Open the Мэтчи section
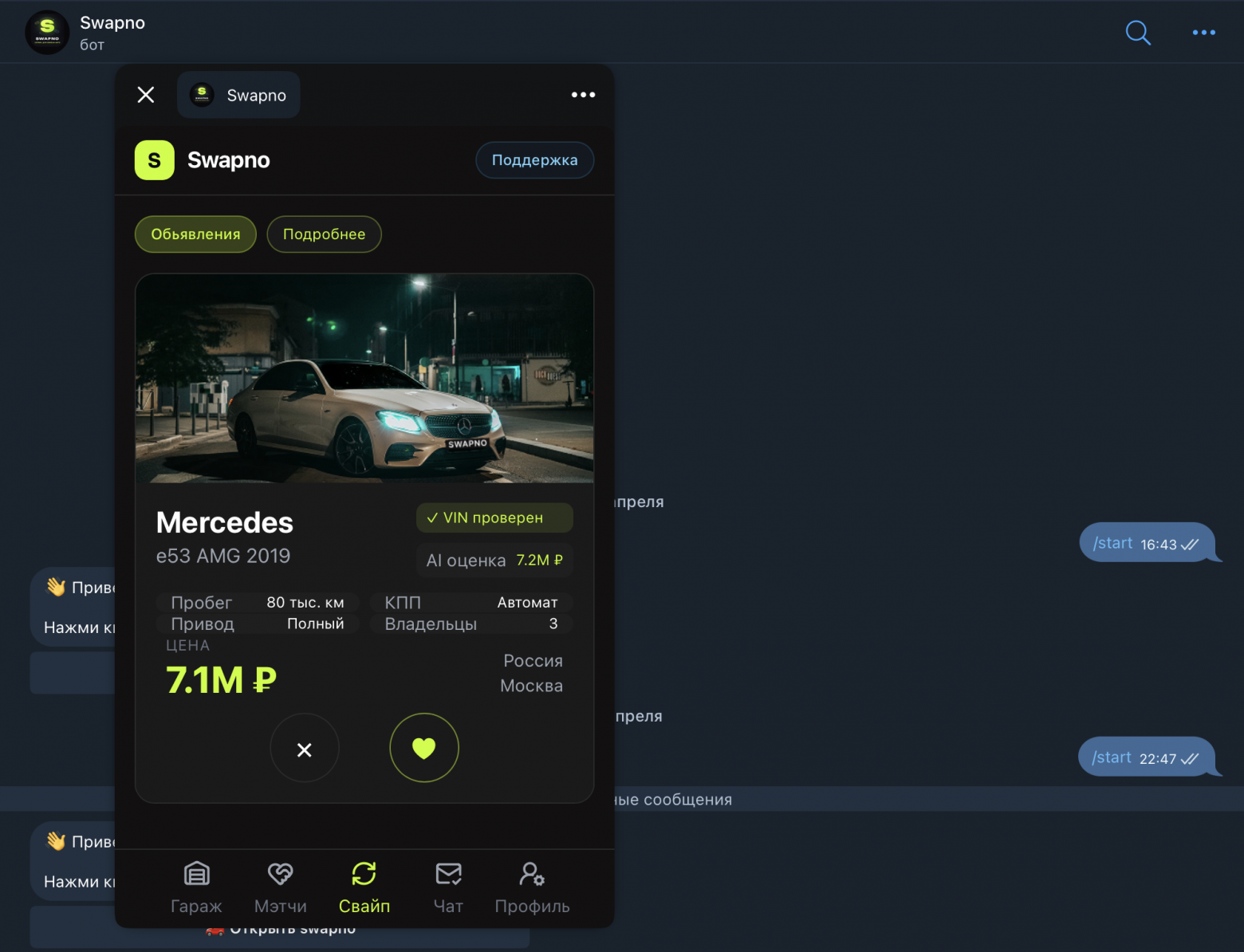 [281, 887]
